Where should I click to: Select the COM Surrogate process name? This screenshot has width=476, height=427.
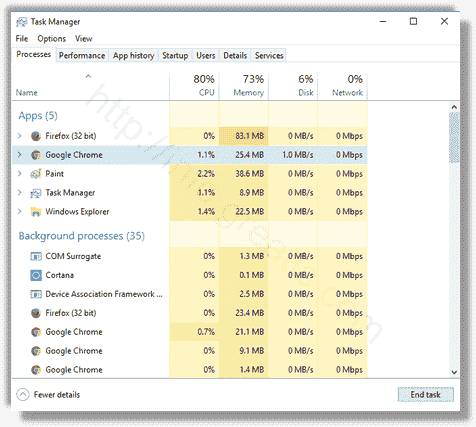[73, 256]
